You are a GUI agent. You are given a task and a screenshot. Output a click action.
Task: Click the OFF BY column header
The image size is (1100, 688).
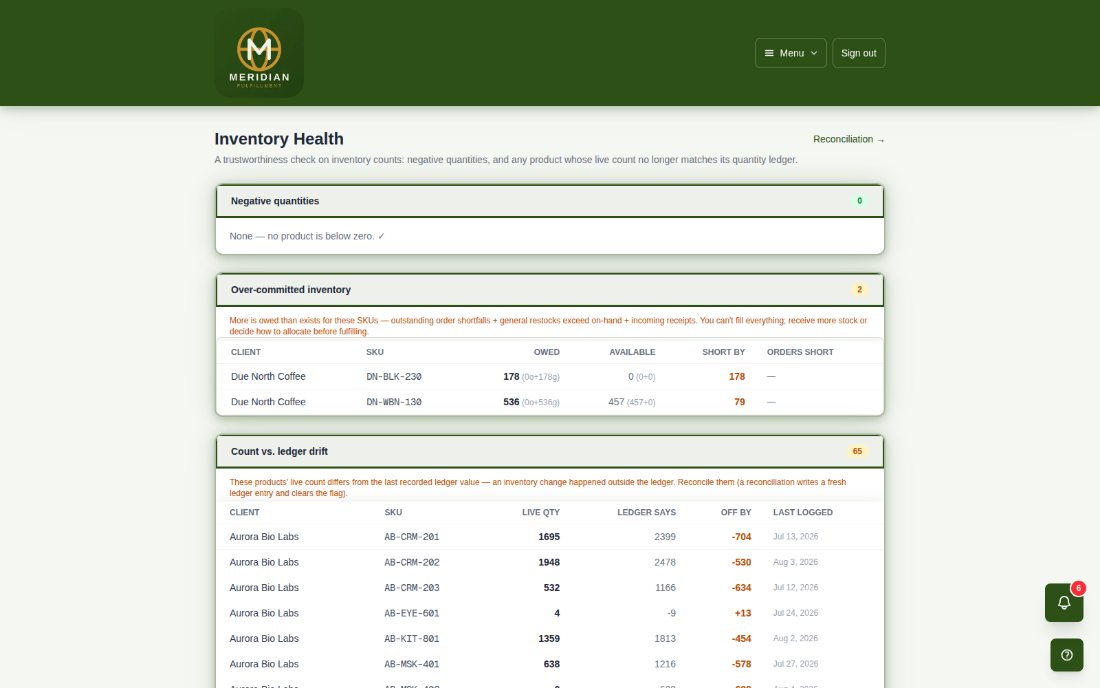pos(736,513)
